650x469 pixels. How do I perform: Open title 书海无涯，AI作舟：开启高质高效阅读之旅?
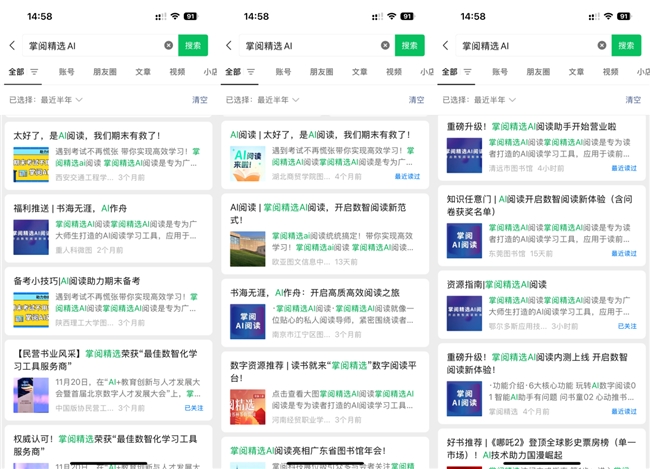point(315,293)
